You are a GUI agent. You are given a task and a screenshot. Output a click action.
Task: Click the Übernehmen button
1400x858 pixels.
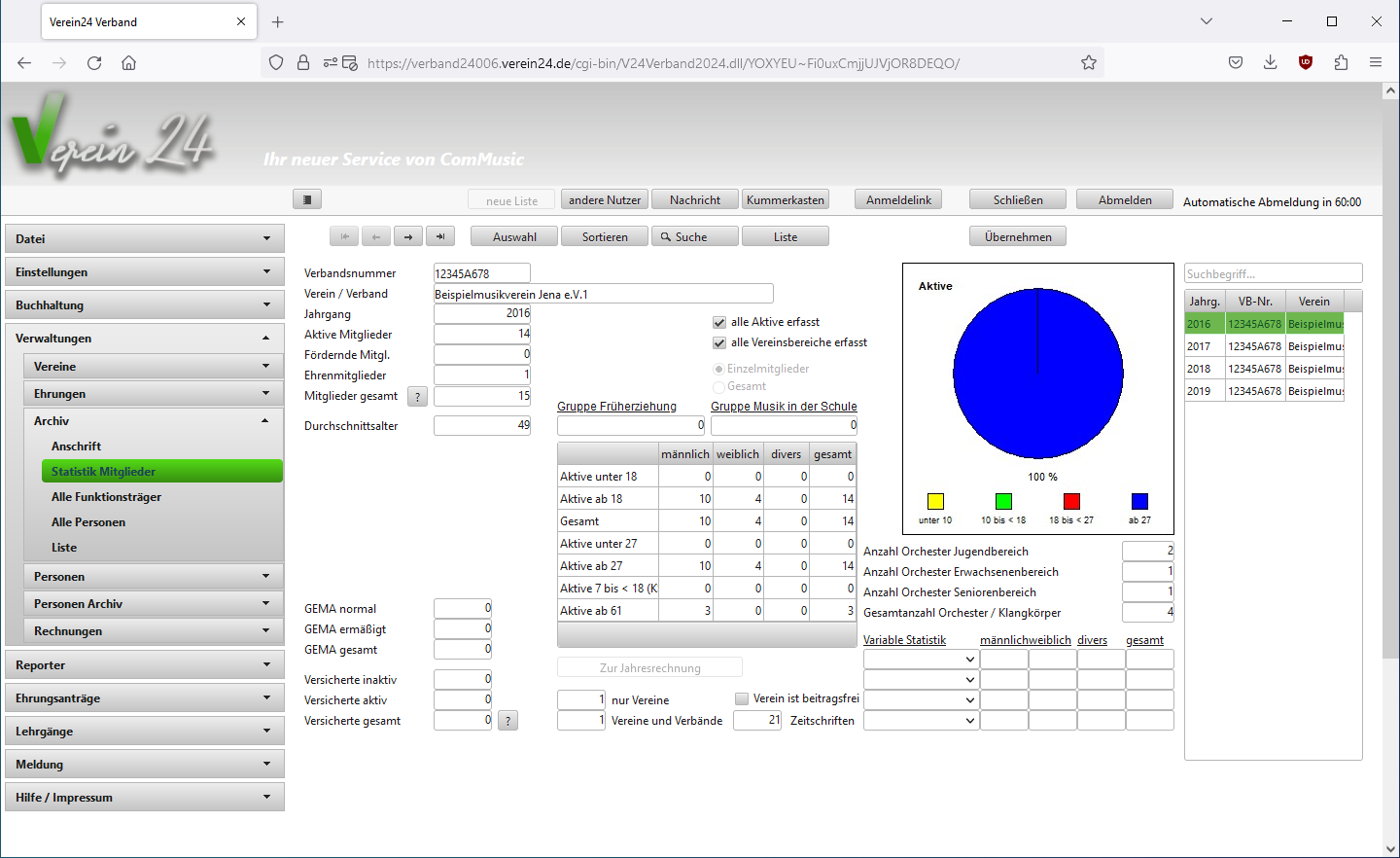point(1017,236)
